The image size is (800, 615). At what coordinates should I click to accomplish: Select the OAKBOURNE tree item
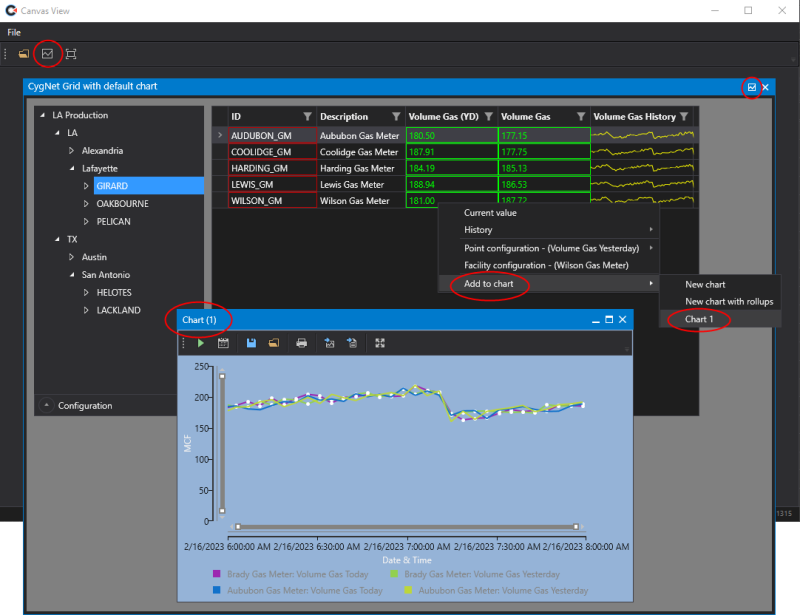(x=122, y=204)
